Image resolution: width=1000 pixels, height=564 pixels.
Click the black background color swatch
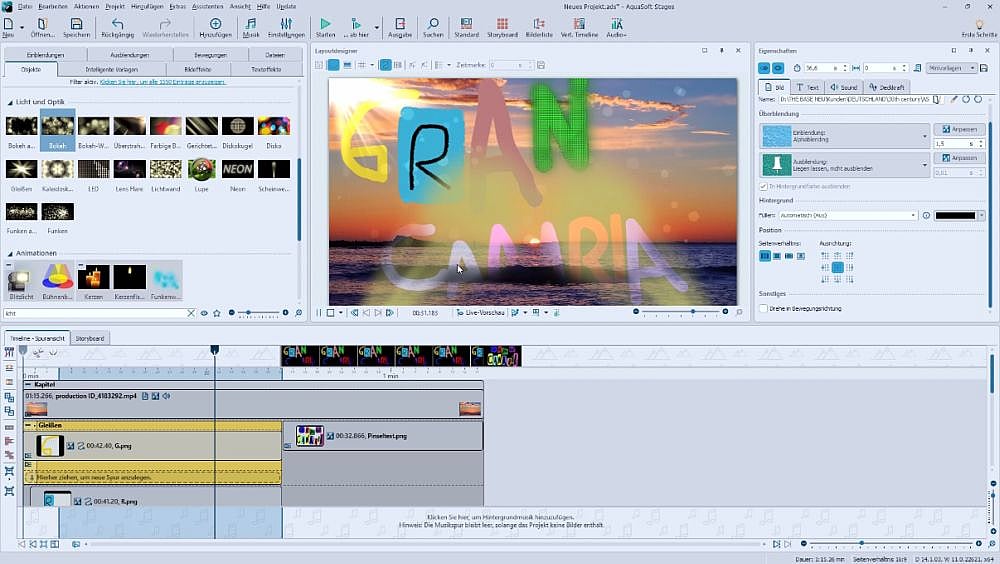[955, 215]
